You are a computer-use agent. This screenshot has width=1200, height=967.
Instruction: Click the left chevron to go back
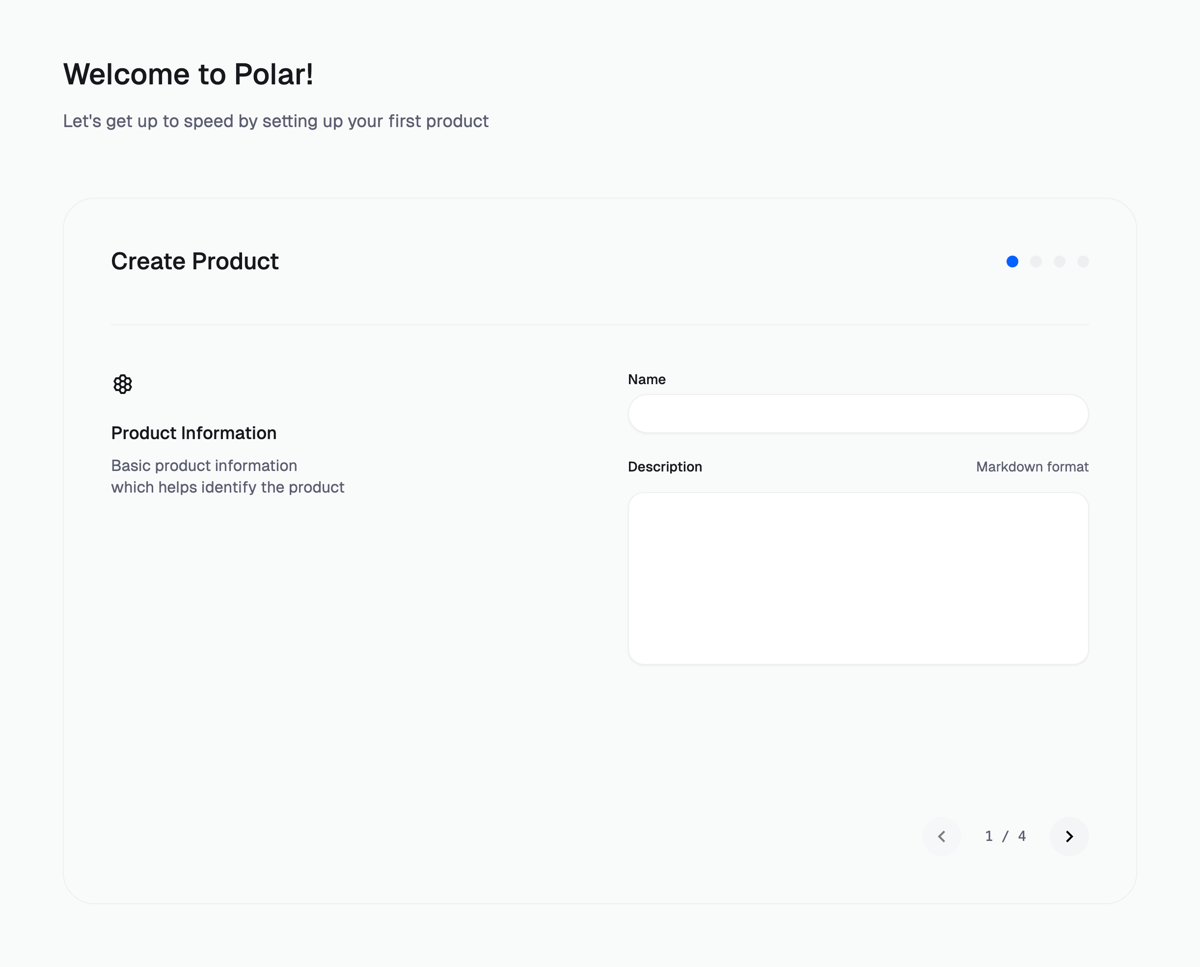click(x=941, y=836)
